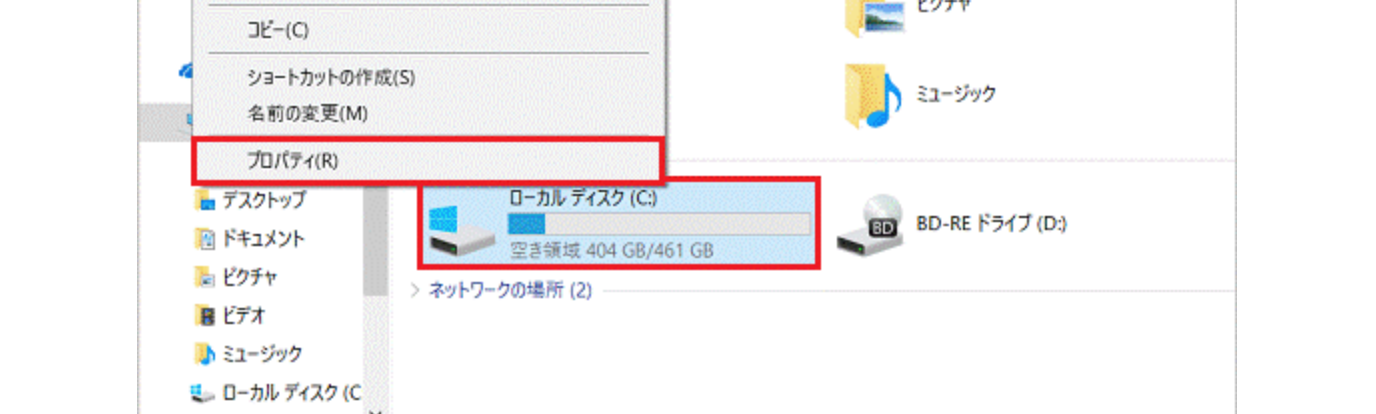This screenshot has width=1376, height=414.
Task: Click the ネットワークの場所 (2) group header
Action: (510, 291)
